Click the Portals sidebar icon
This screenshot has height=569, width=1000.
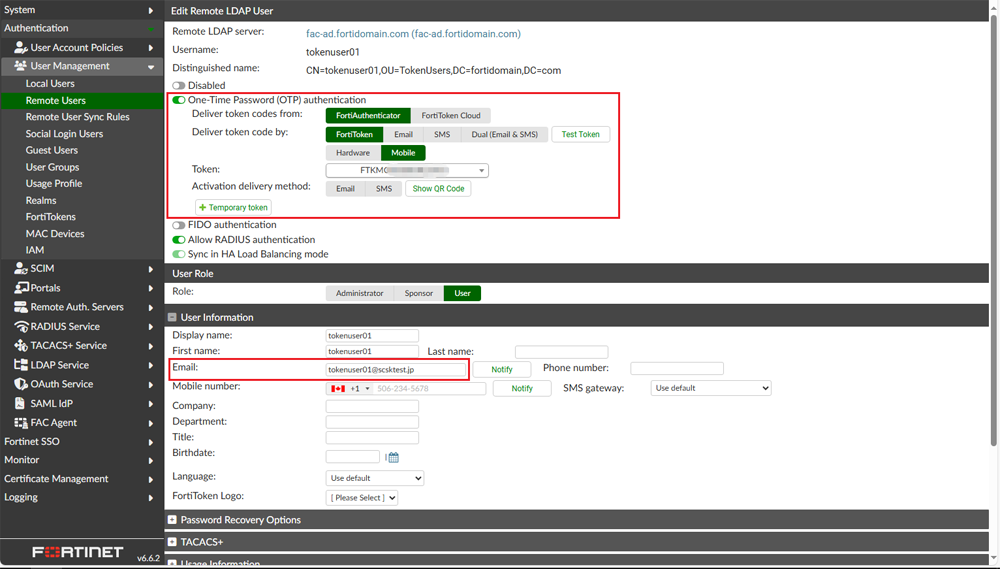[x=21, y=288]
